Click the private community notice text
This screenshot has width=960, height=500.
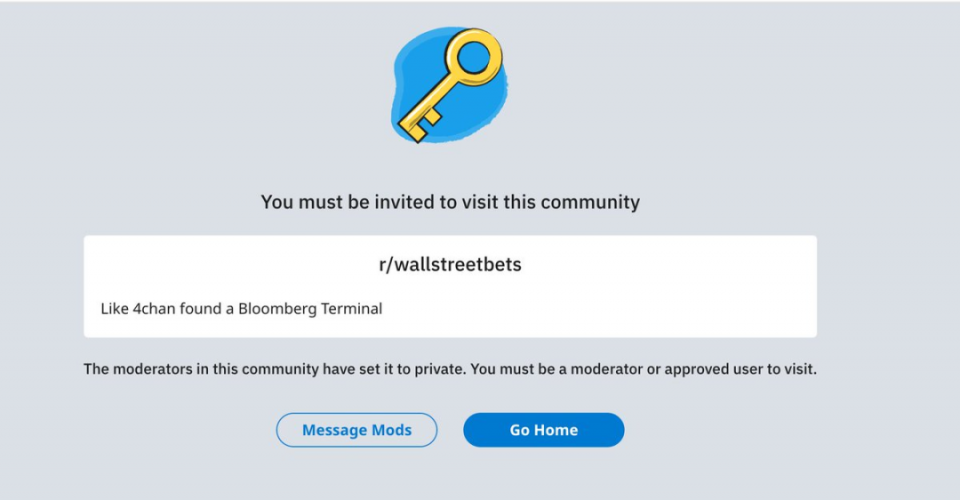pos(450,370)
